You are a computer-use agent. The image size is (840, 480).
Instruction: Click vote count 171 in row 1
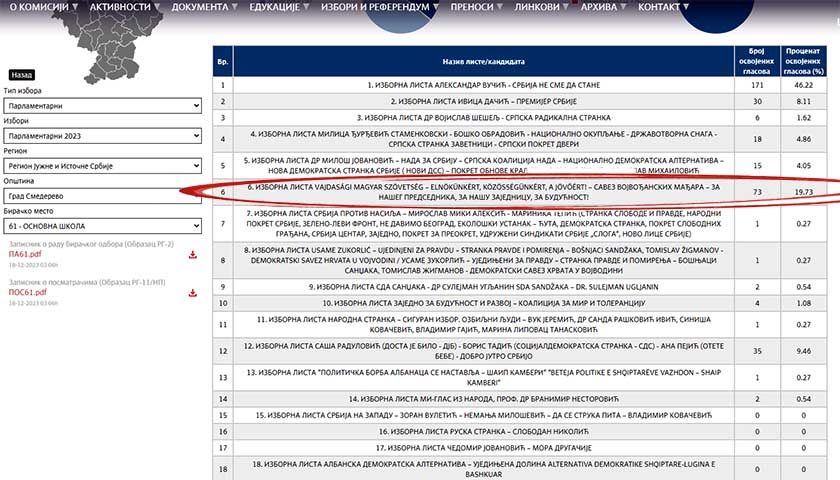[x=757, y=85]
